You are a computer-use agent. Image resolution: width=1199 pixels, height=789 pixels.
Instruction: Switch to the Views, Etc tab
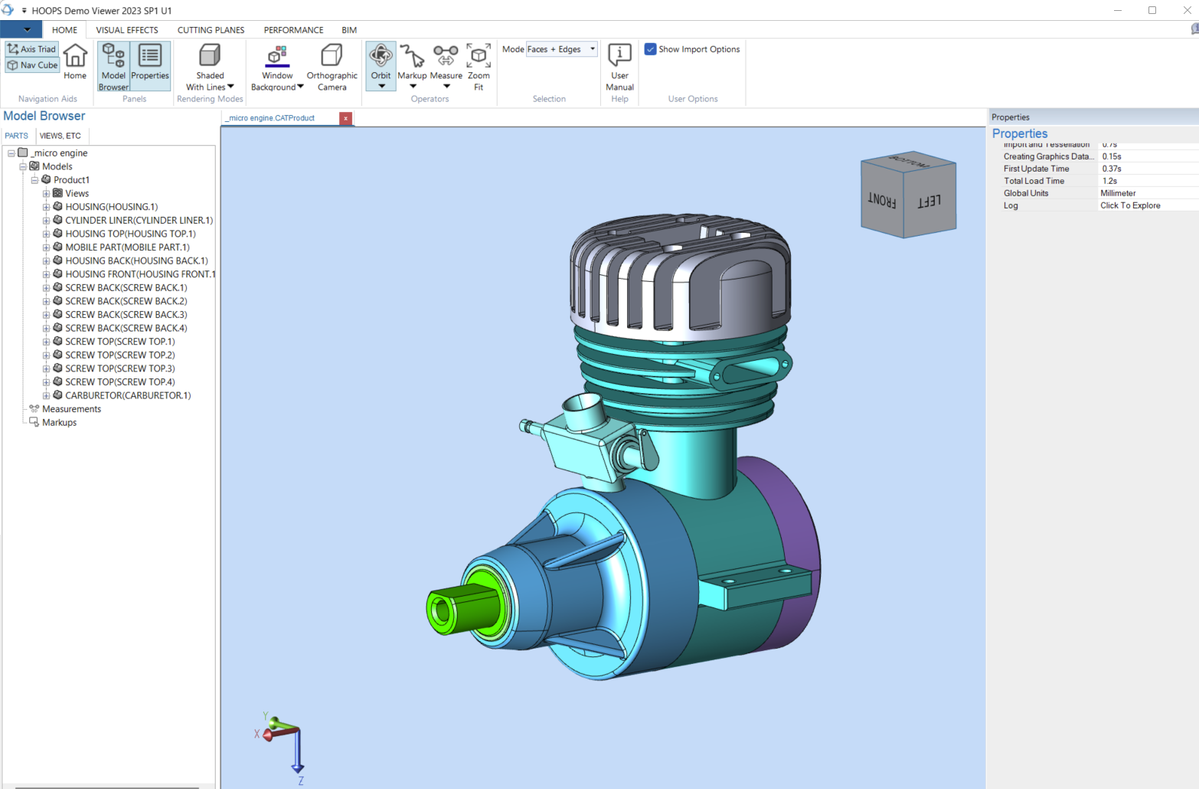pos(60,136)
